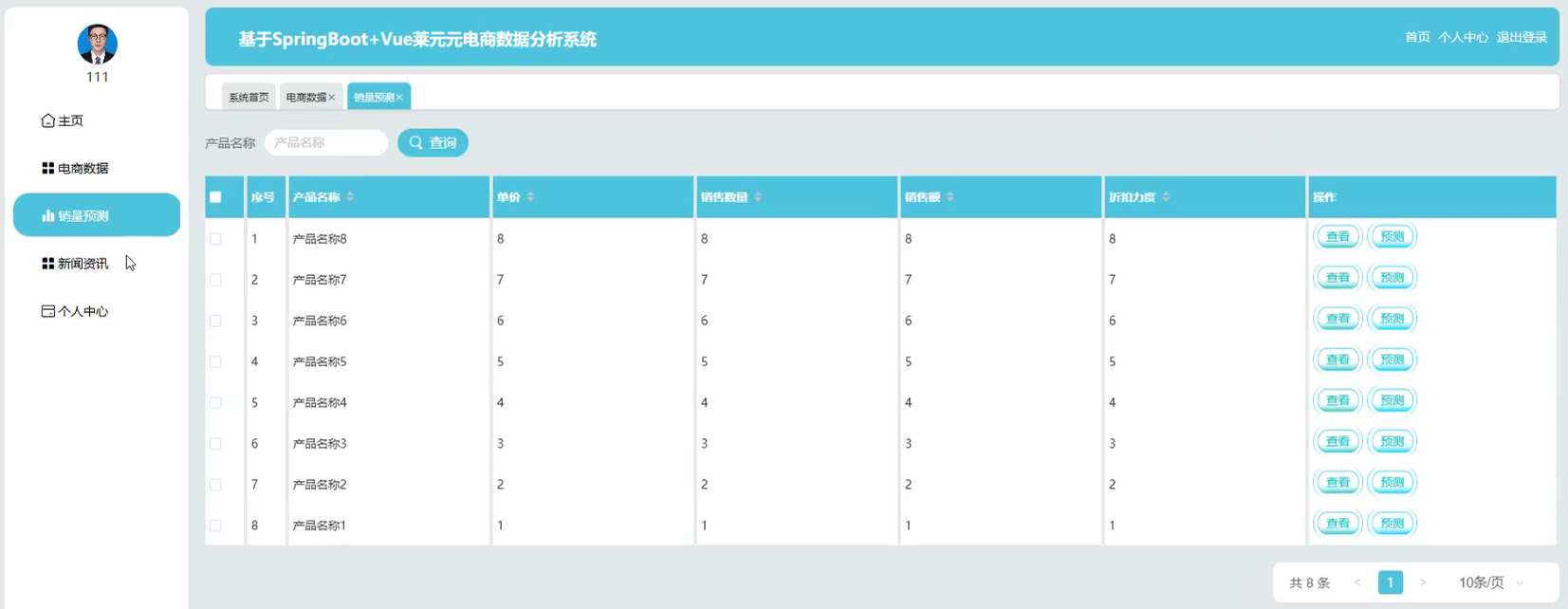The image size is (1568, 609).
Task: Sort by the 销售额 column arrows
Action: pos(950,196)
